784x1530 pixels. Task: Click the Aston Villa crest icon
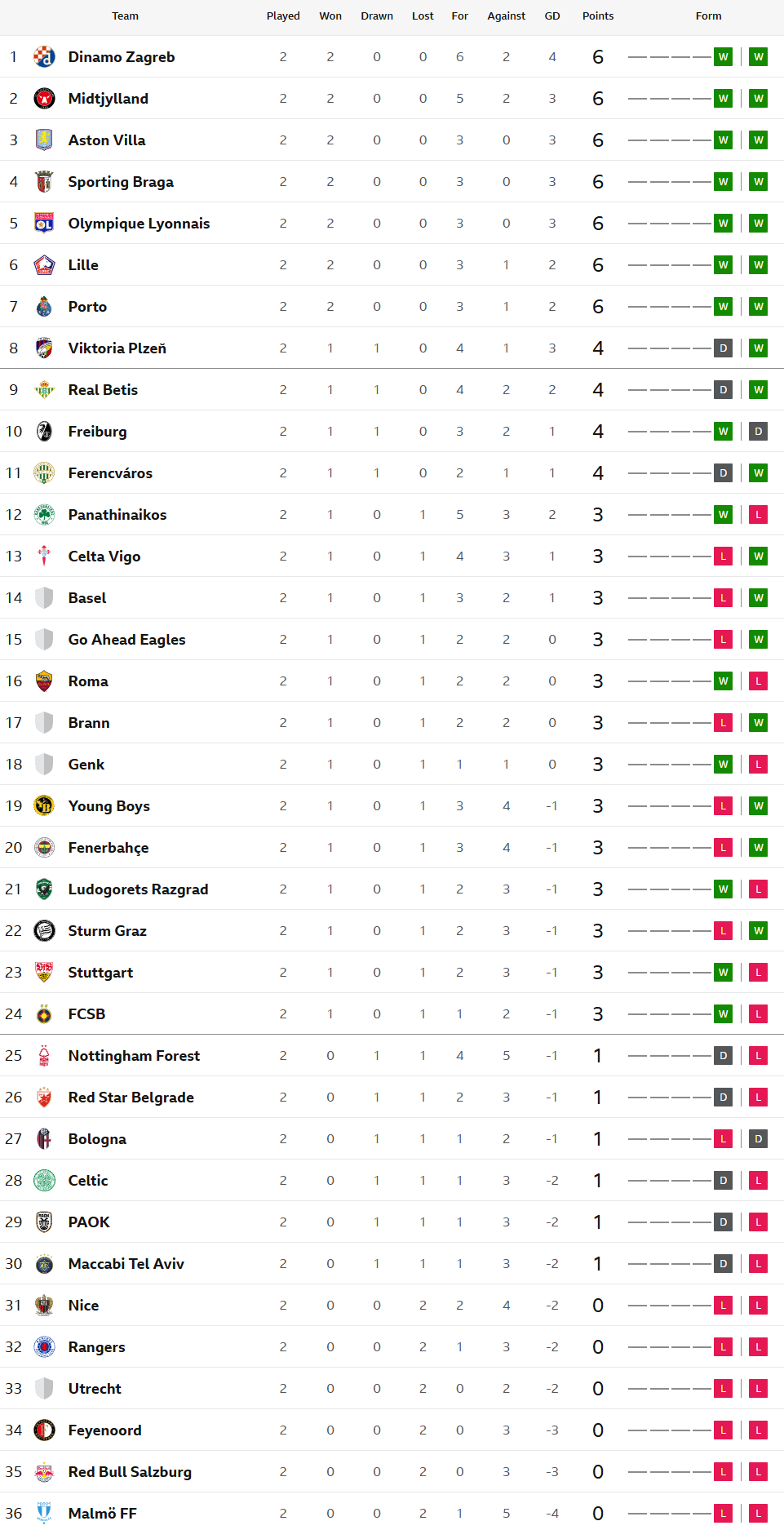44,140
